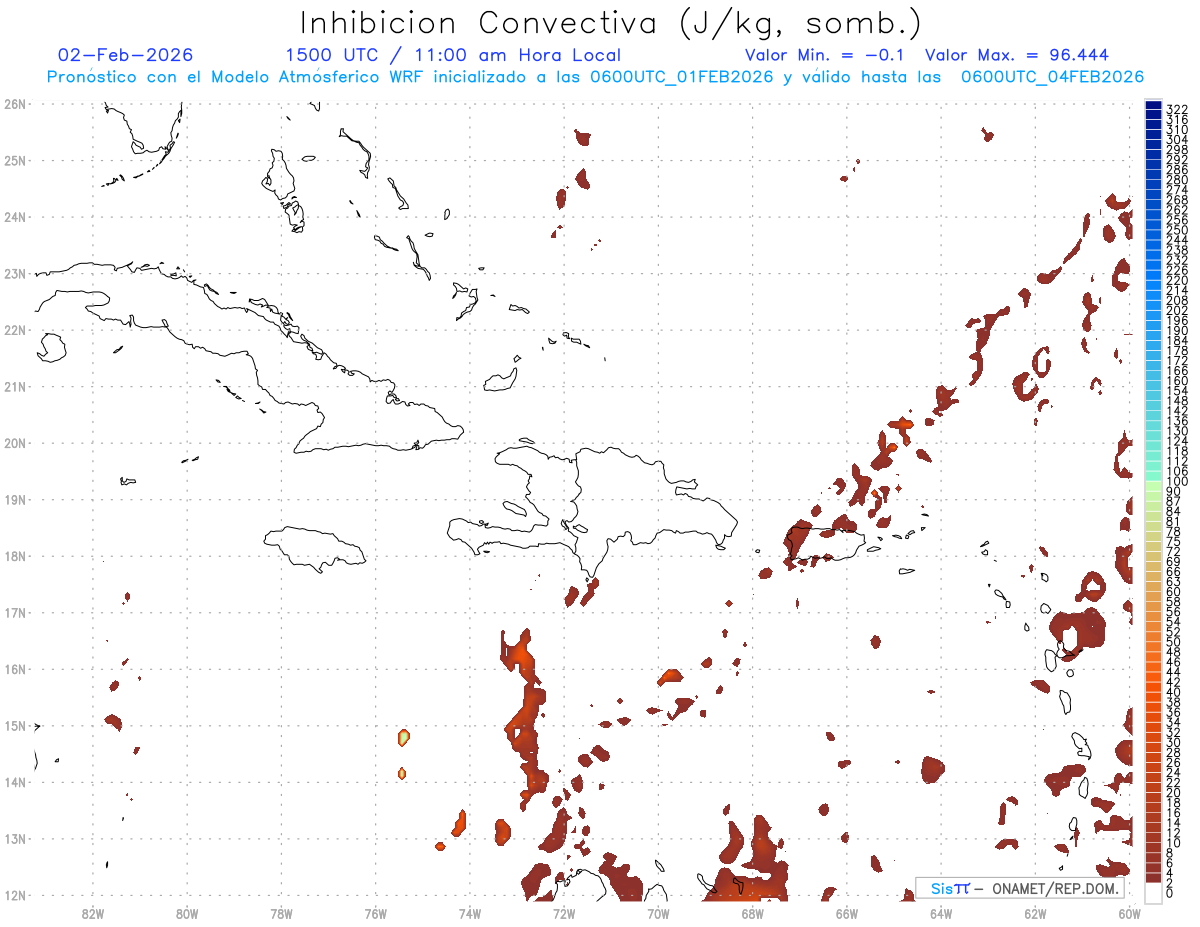Viewport: 1200px width, 927px height.
Task: Click the 19N latitude label
Action: [14, 499]
